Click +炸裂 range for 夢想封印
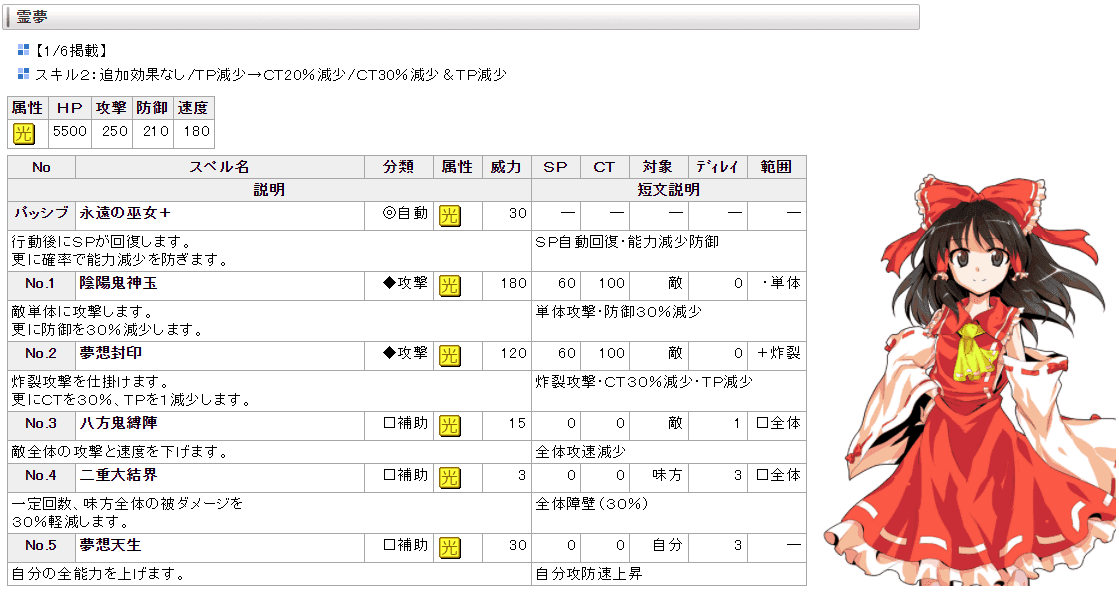1119x610 pixels. (779, 352)
